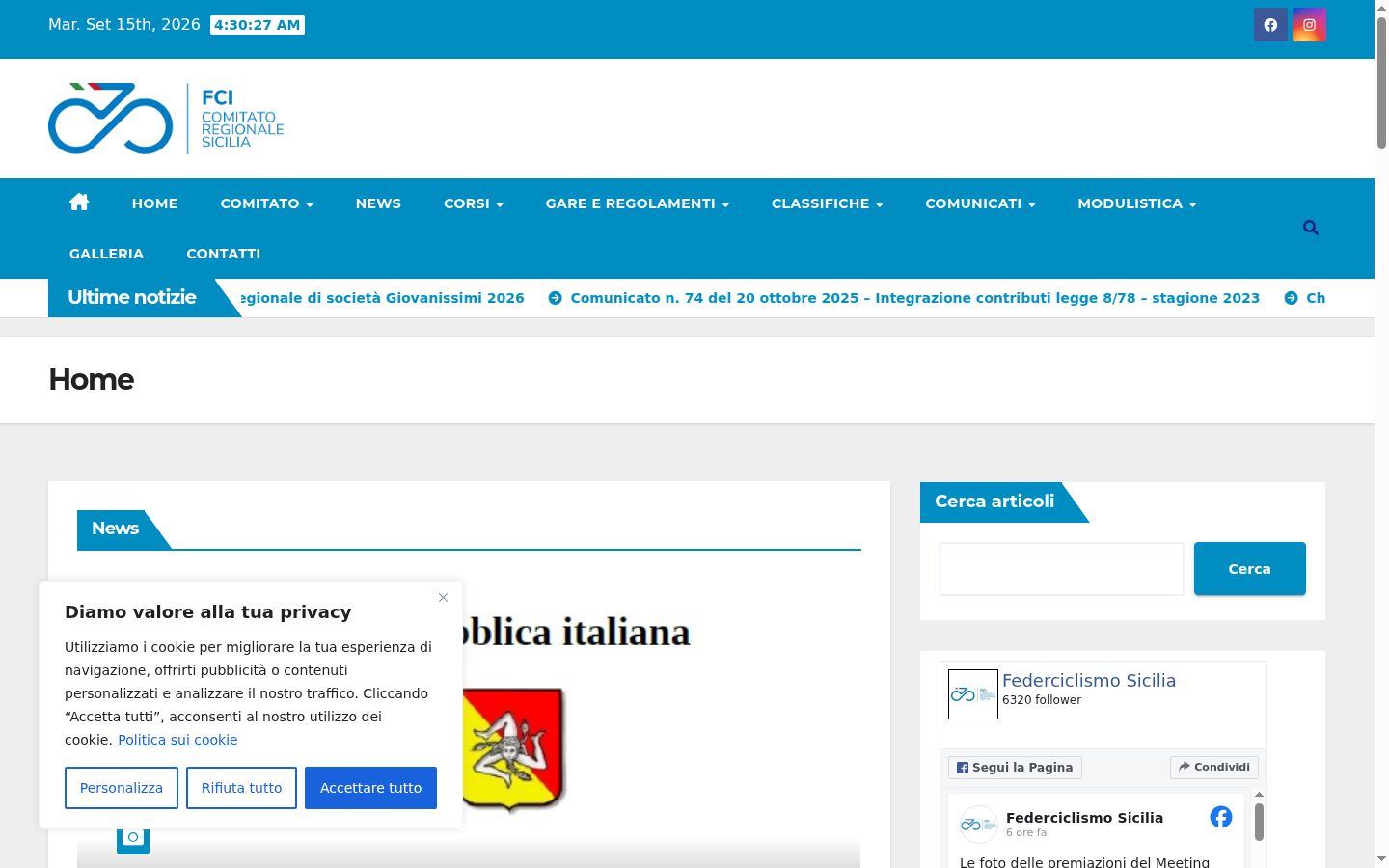Open the Instagram icon in top bar
Image resolution: width=1389 pixels, height=868 pixels.
[1309, 25]
